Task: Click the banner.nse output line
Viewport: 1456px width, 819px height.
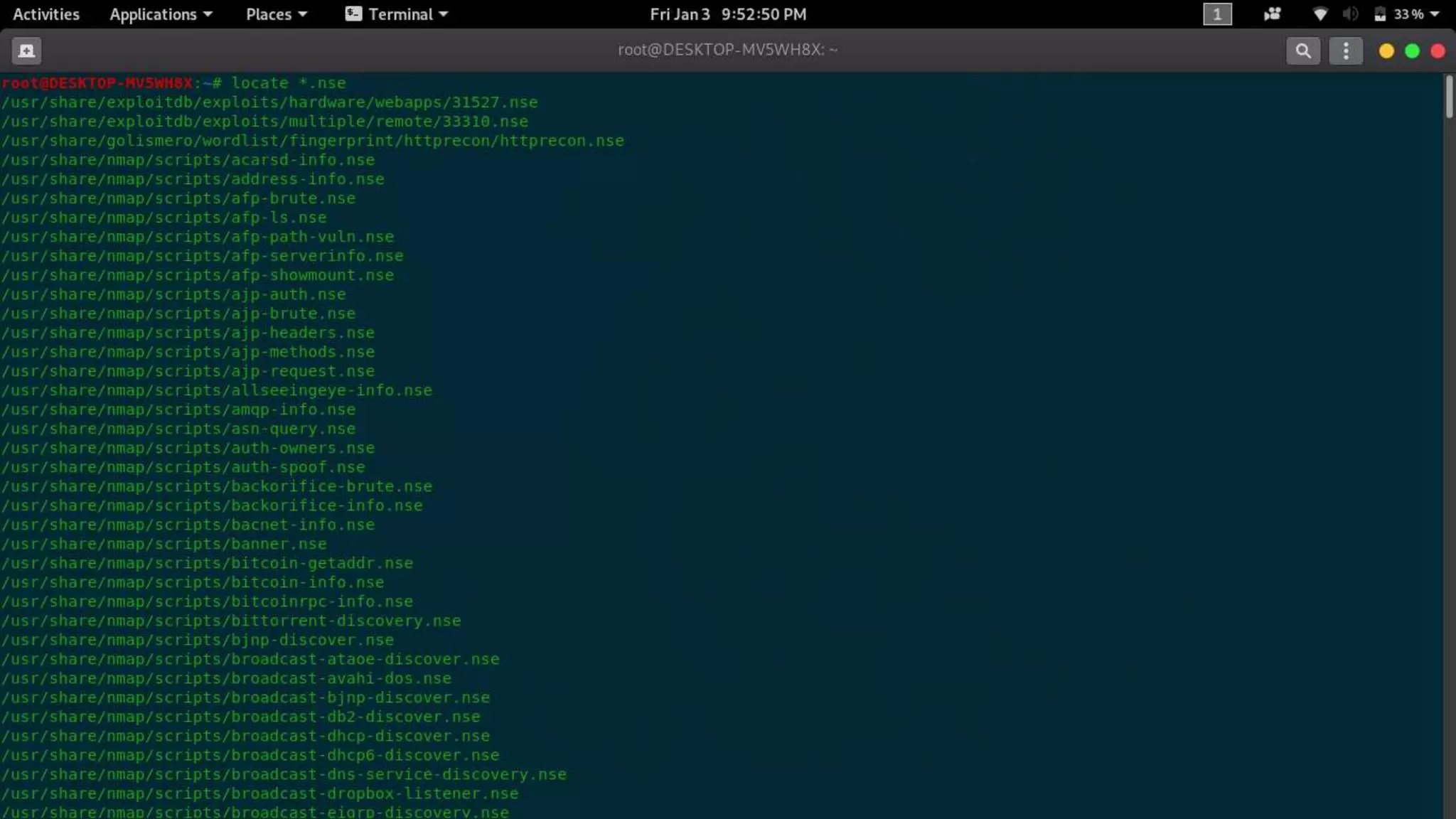Action: click(x=164, y=544)
